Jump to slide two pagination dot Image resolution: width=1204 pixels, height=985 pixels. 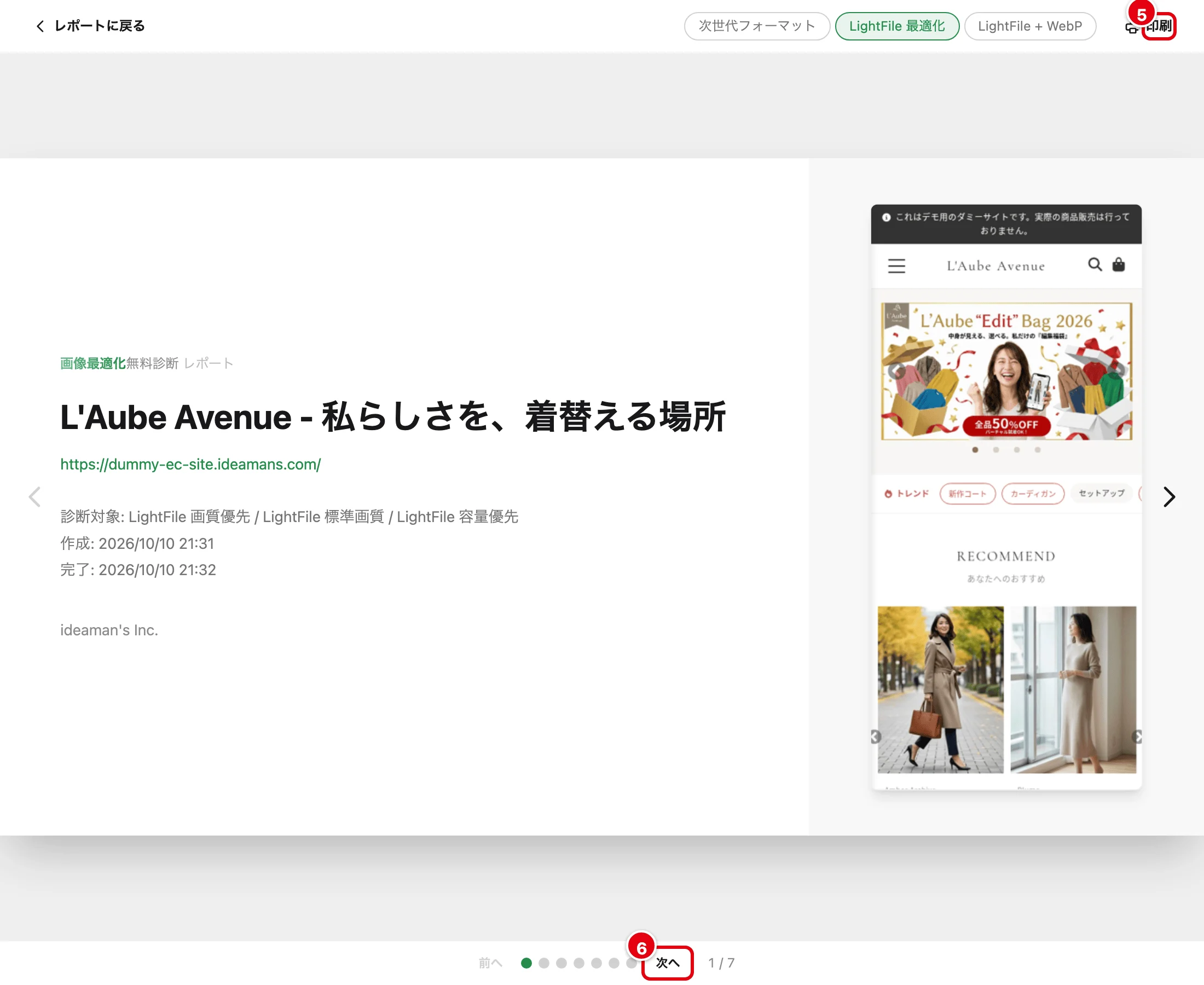(543, 963)
